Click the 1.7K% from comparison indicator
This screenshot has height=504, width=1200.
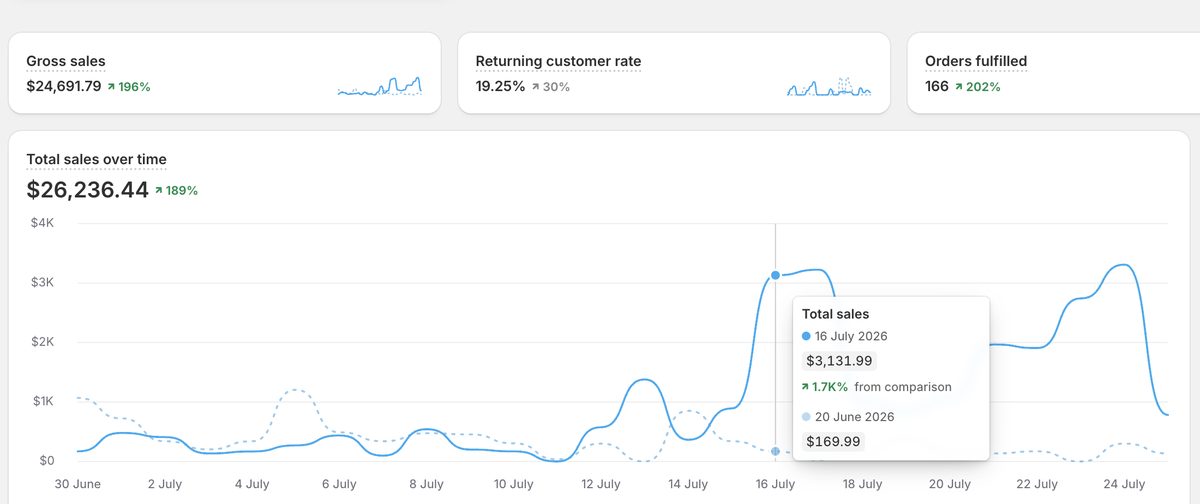coord(877,387)
